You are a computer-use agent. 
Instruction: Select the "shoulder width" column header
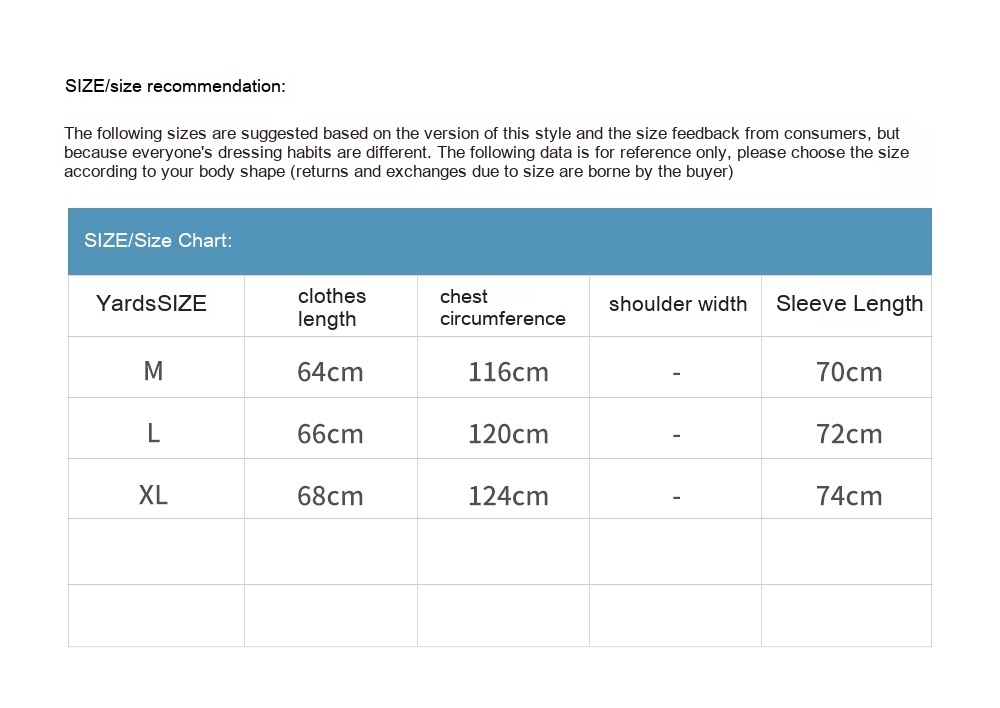(x=677, y=304)
